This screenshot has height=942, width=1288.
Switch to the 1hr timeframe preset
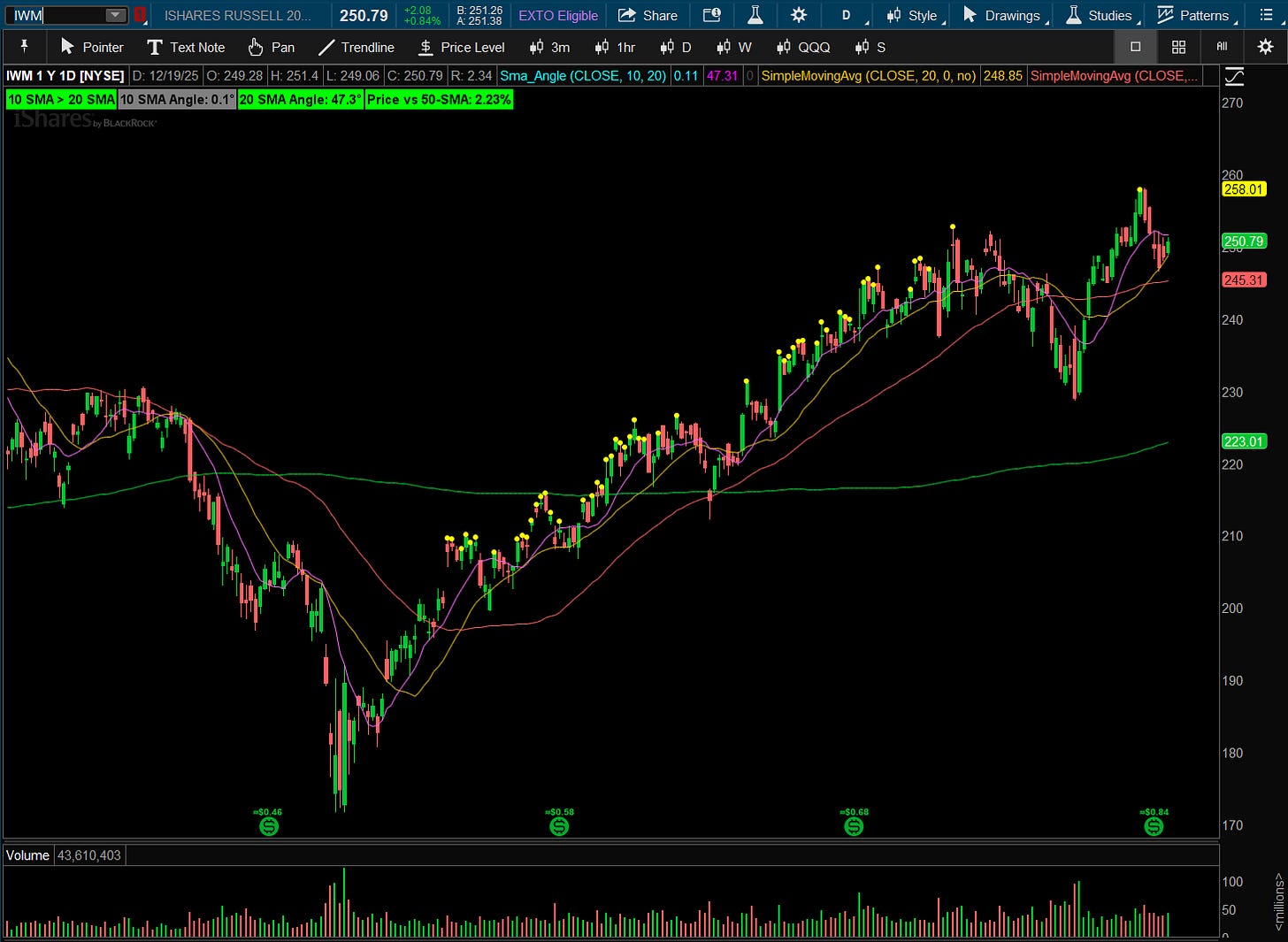(616, 47)
